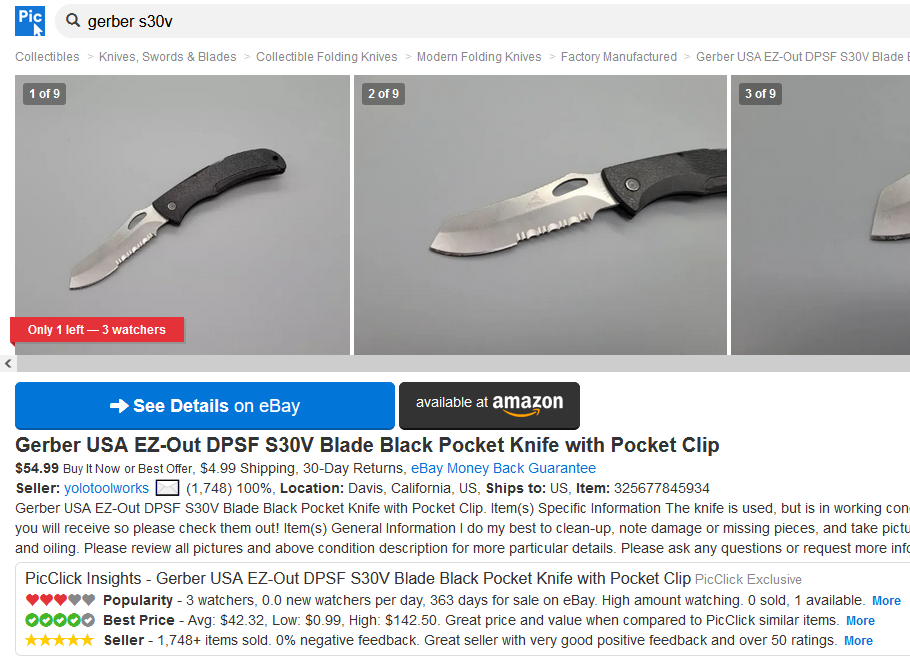This screenshot has height=657, width=910.
Task: Expand More on the Best Price insight
Action: (x=860, y=621)
